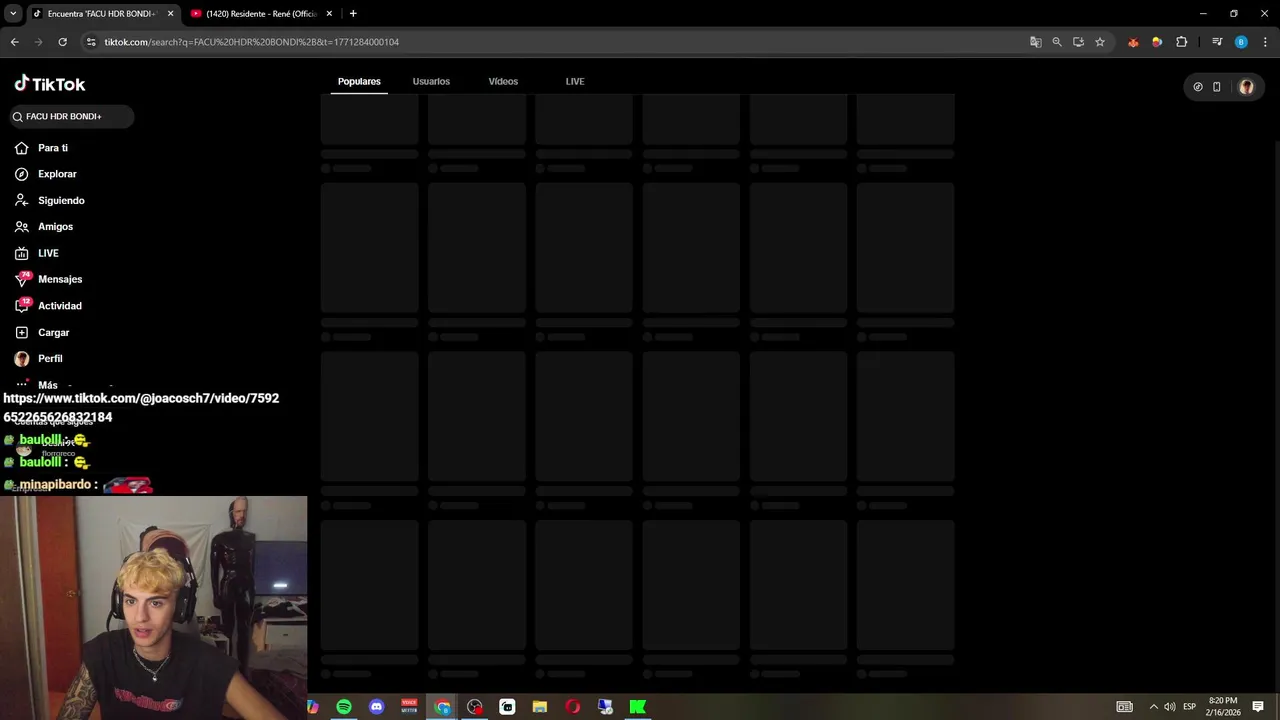The height and width of the screenshot is (720, 1280).
Task: Switch to the LIVE search tab
Action: coord(575,81)
